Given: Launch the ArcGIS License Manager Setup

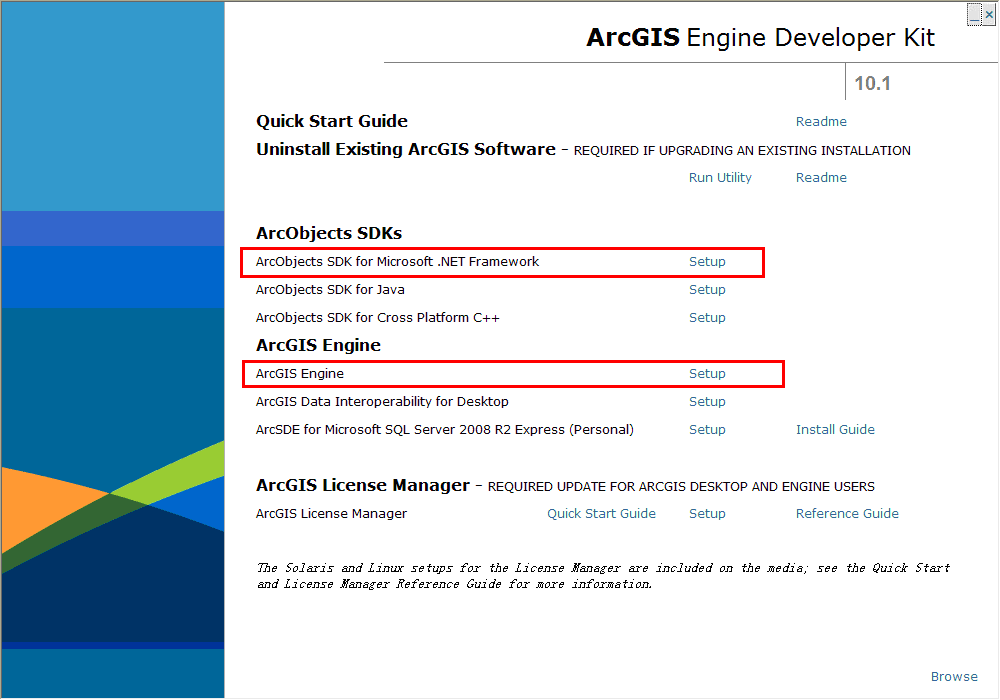Looking at the screenshot, I should click(707, 513).
